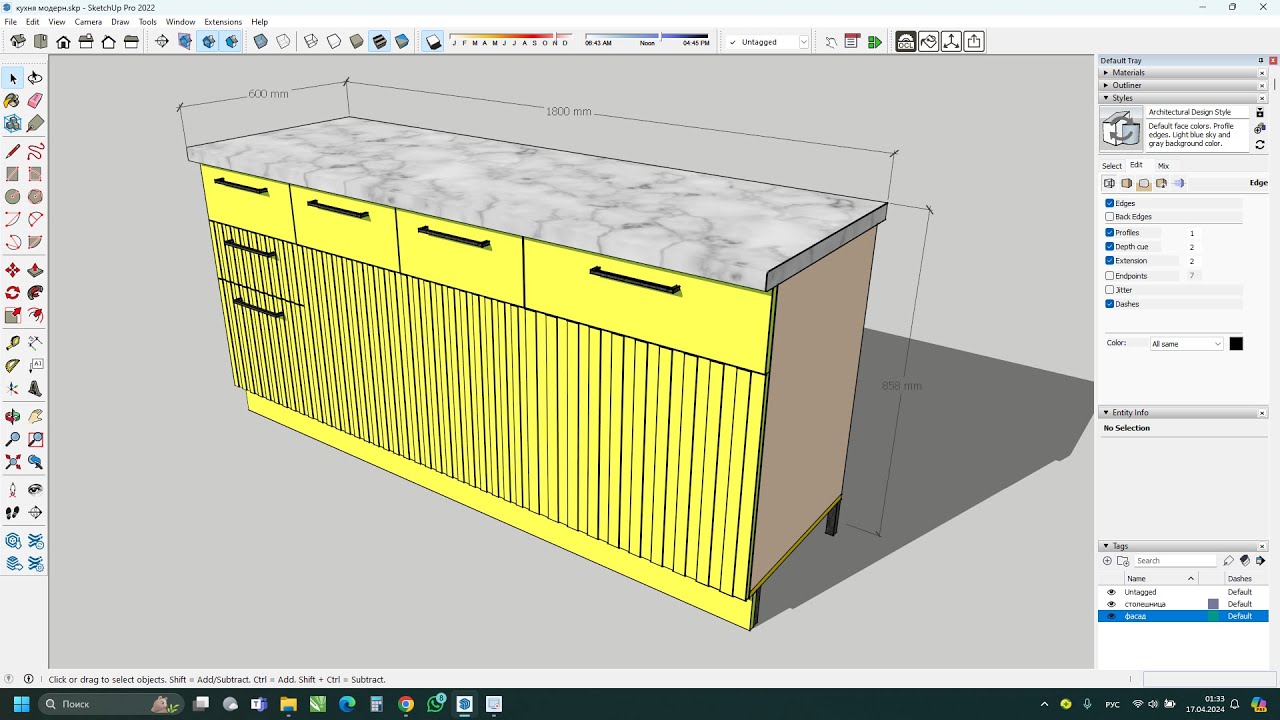Sort tags by Name column header
The height and width of the screenshot is (720, 1280).
tap(1160, 578)
